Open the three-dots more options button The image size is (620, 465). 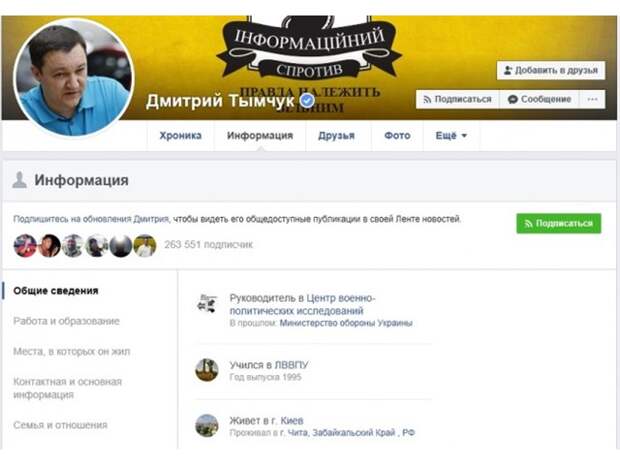coord(592,99)
